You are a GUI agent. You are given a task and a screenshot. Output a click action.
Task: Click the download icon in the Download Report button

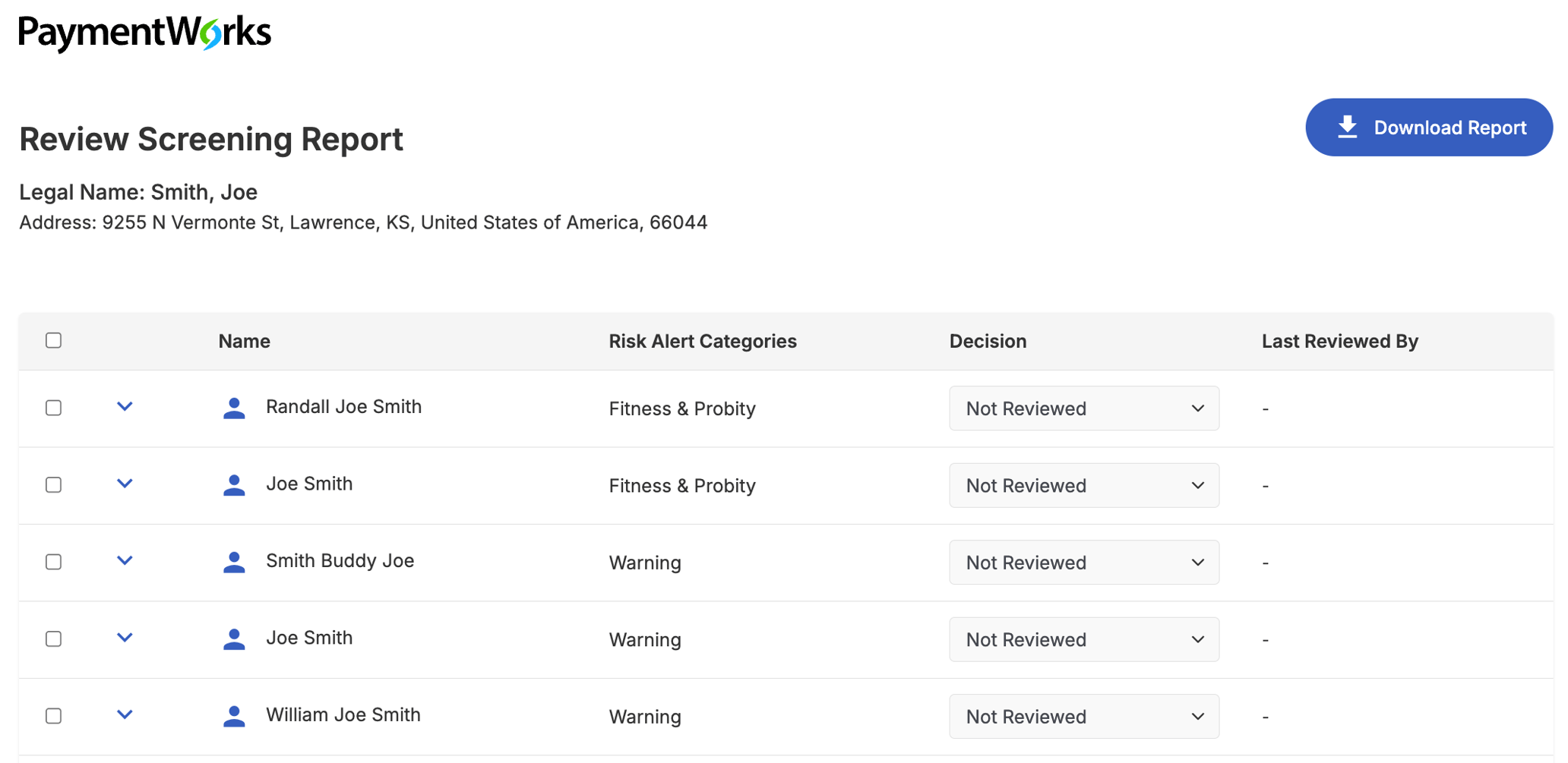[x=1348, y=127]
